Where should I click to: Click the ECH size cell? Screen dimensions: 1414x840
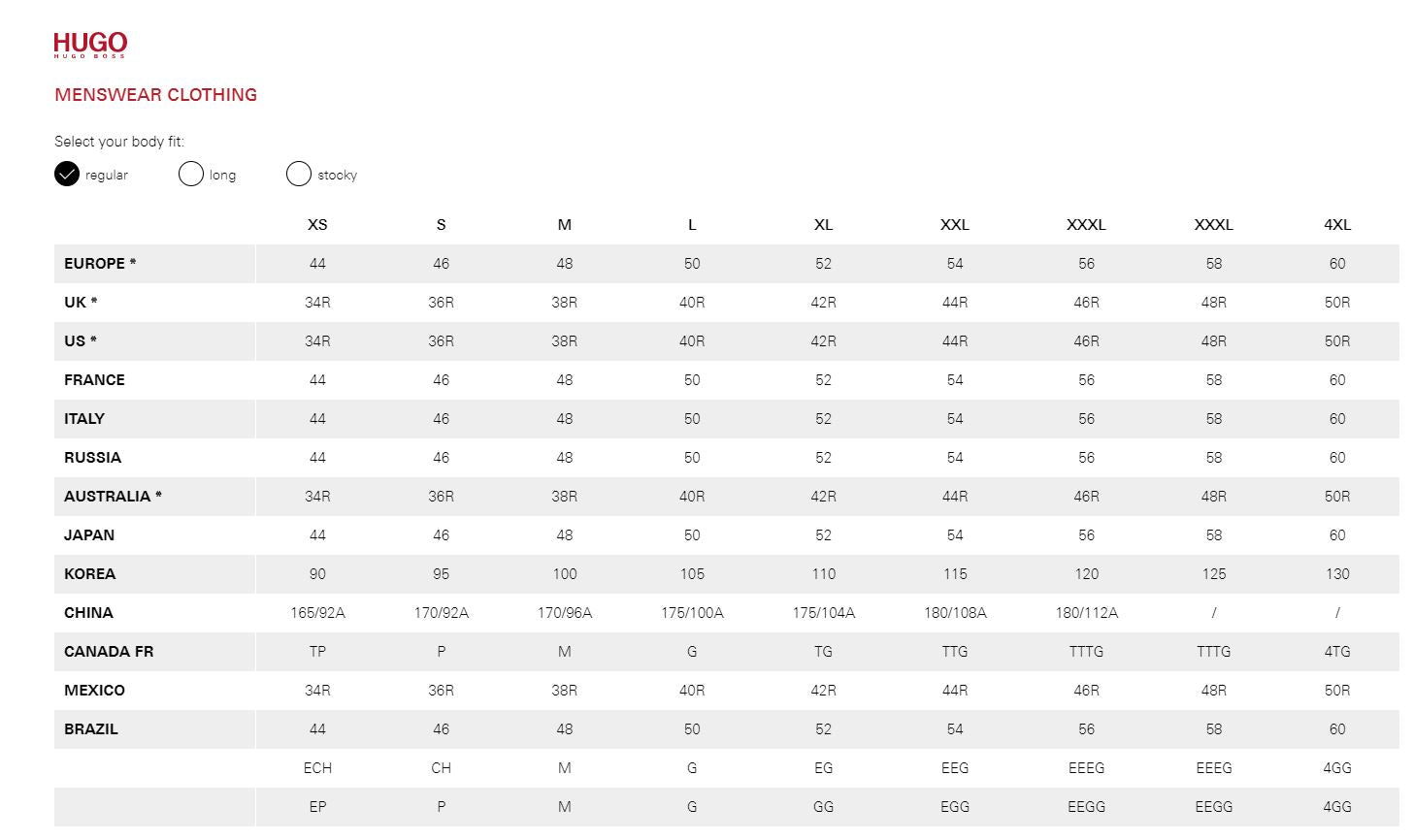click(x=317, y=768)
